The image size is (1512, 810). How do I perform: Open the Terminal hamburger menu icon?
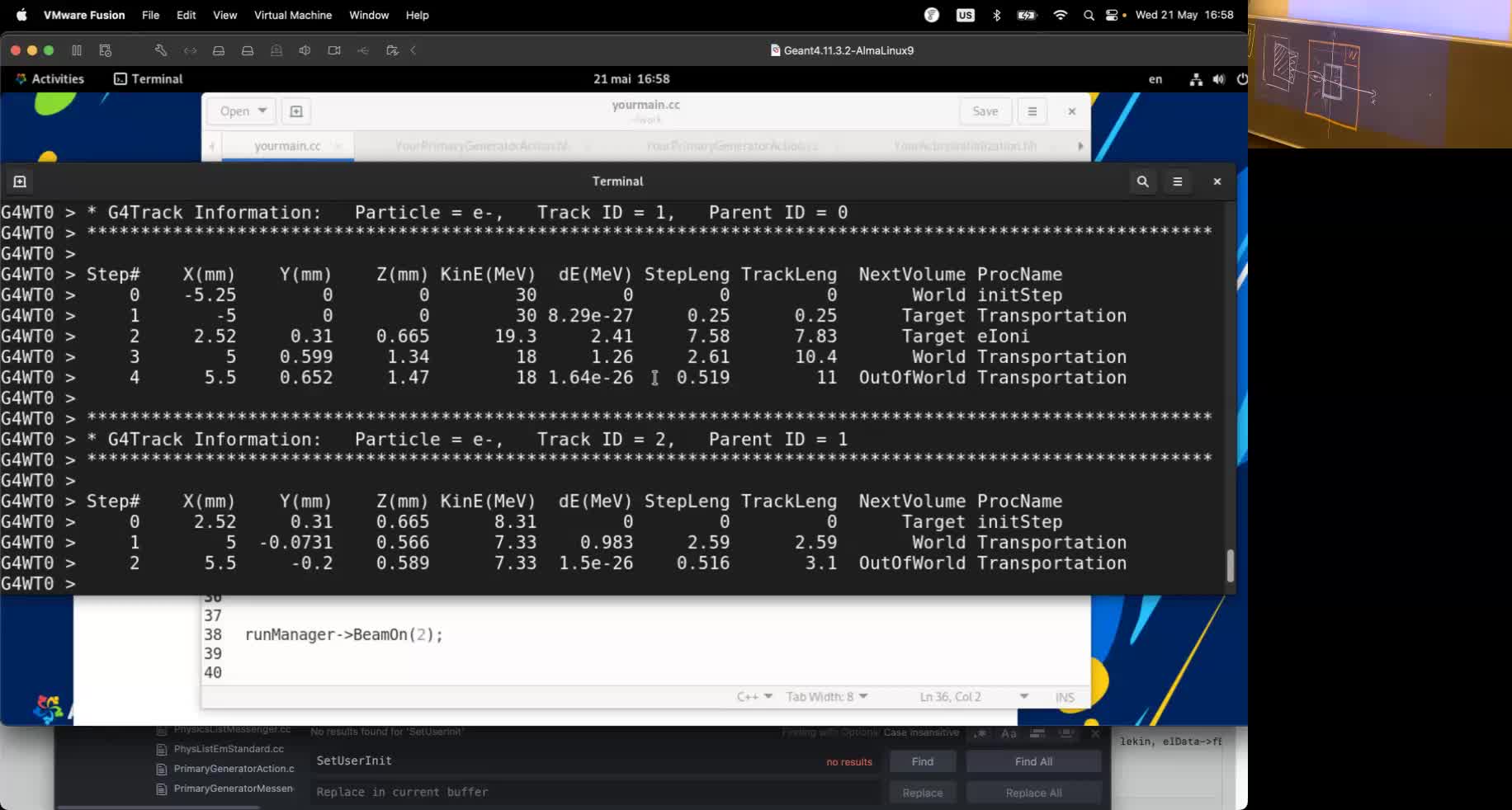[1177, 181]
